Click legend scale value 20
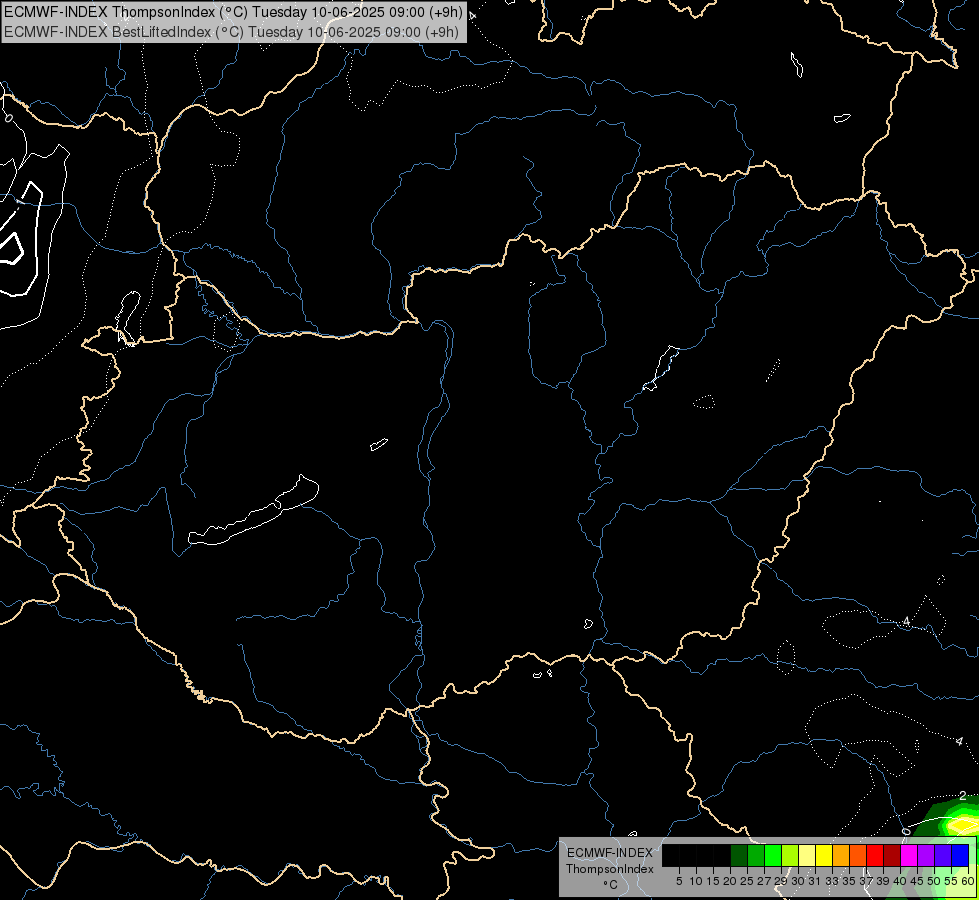Image resolution: width=979 pixels, height=900 pixels. tap(730, 881)
